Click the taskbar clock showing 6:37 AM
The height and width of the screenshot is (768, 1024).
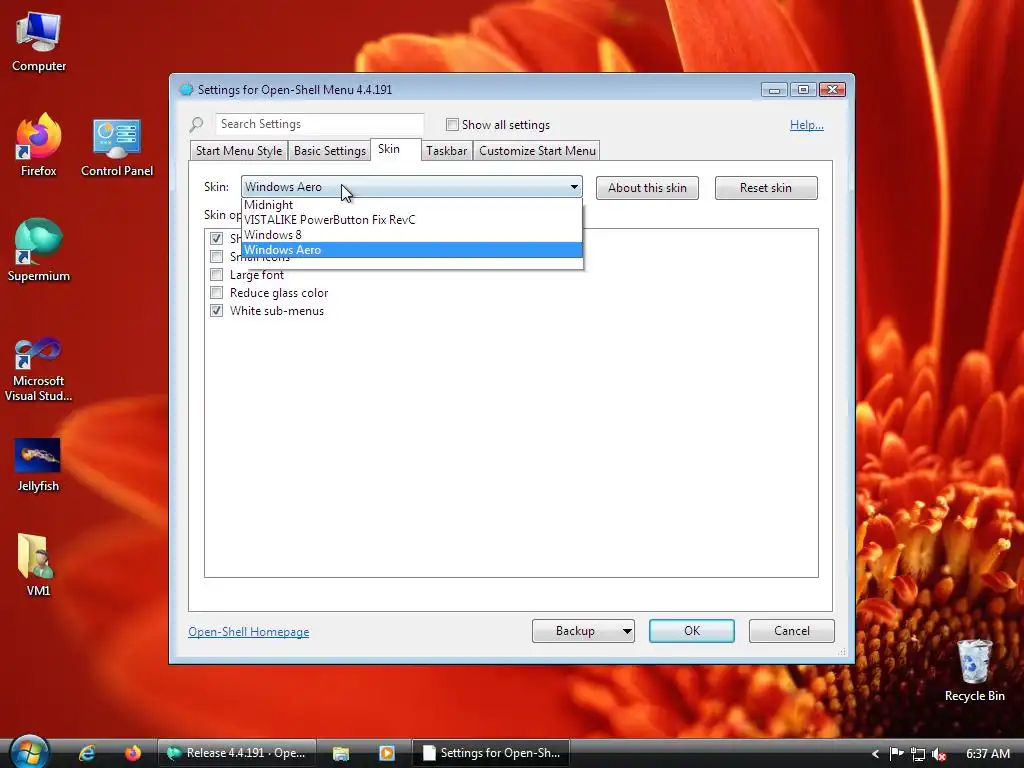click(987, 754)
